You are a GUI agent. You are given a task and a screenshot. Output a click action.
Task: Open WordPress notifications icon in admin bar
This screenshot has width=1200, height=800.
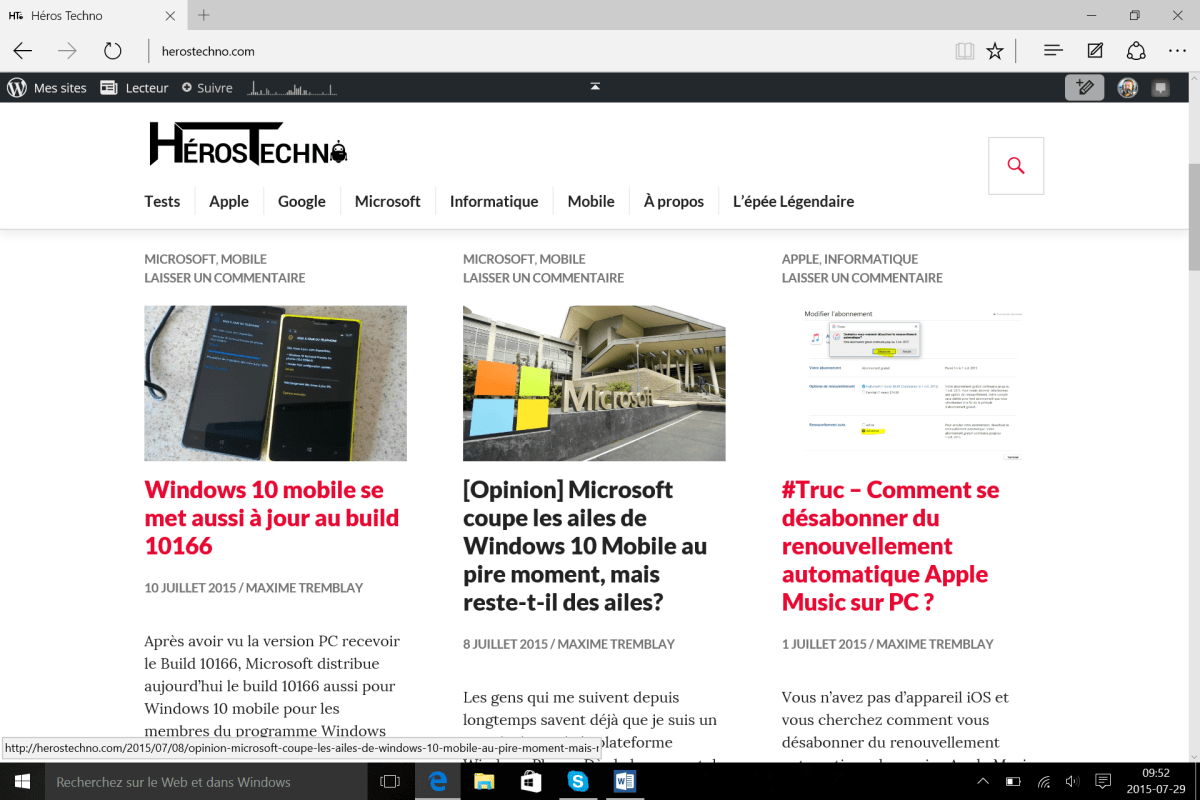1161,88
